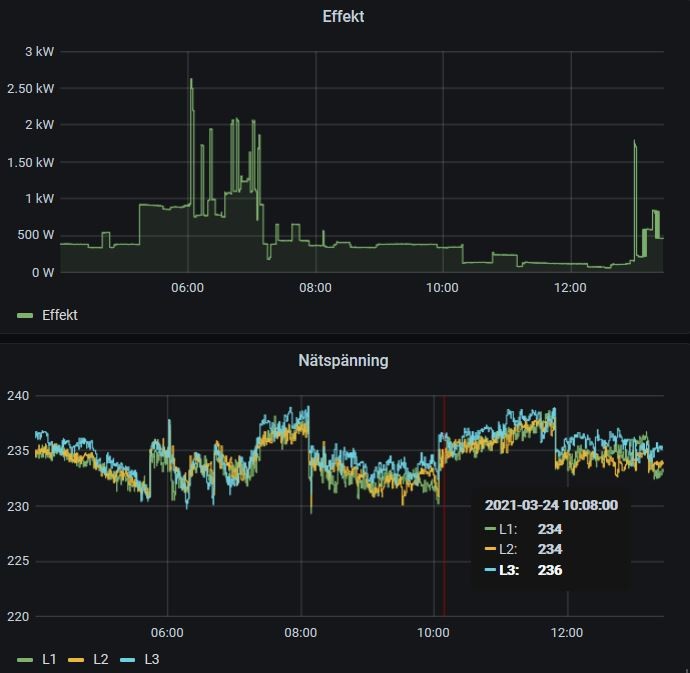
Task: Click the 3 kW y-axis label
Action: click(40, 51)
